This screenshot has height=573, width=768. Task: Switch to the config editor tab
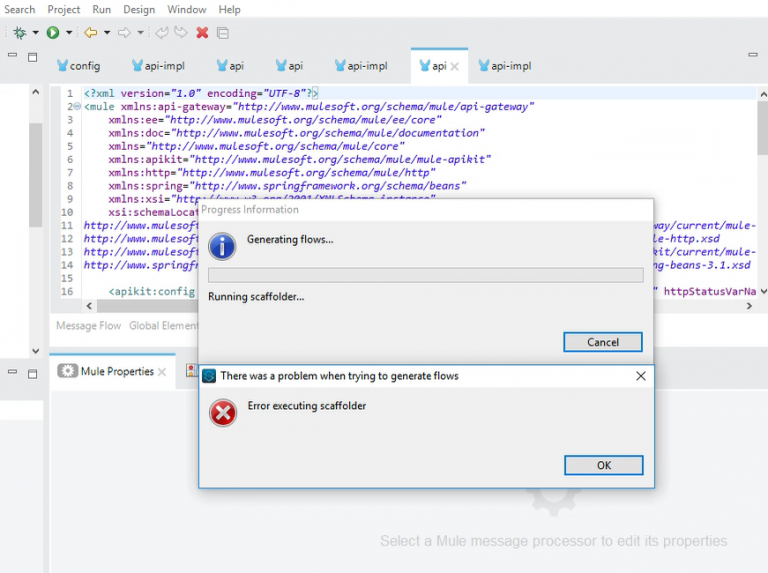tap(78, 66)
